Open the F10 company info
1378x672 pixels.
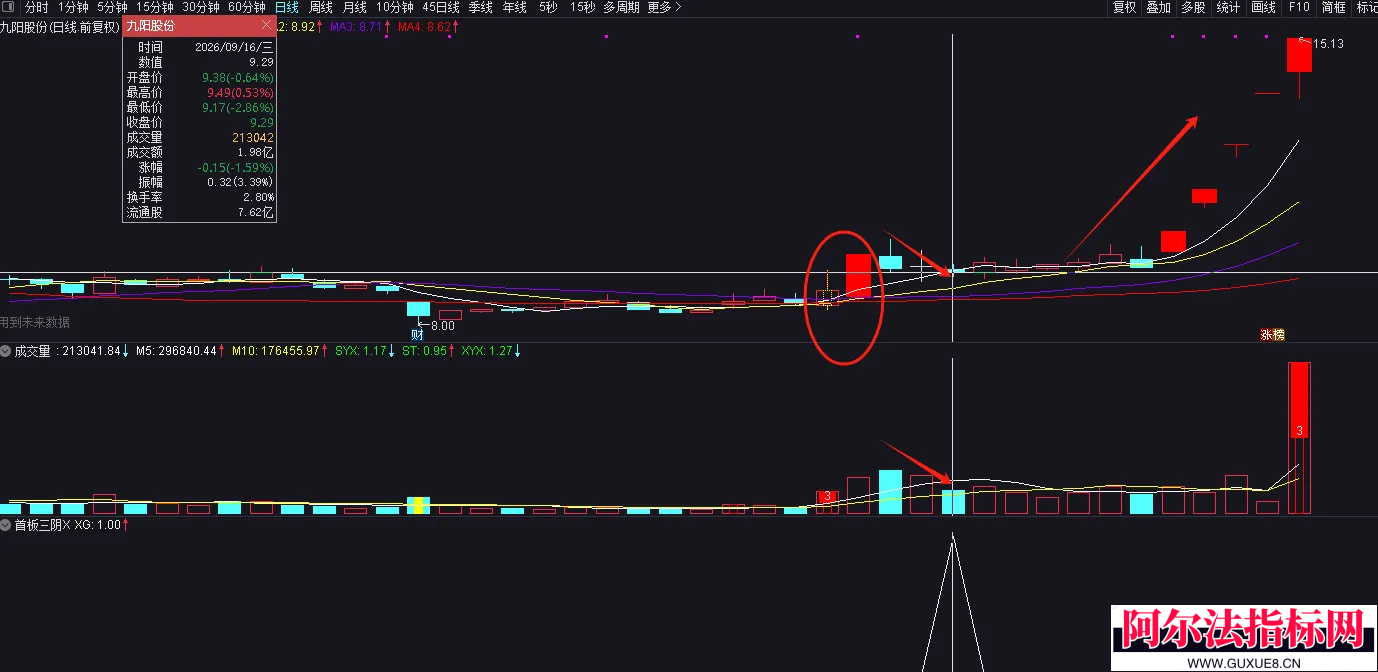coord(1299,7)
